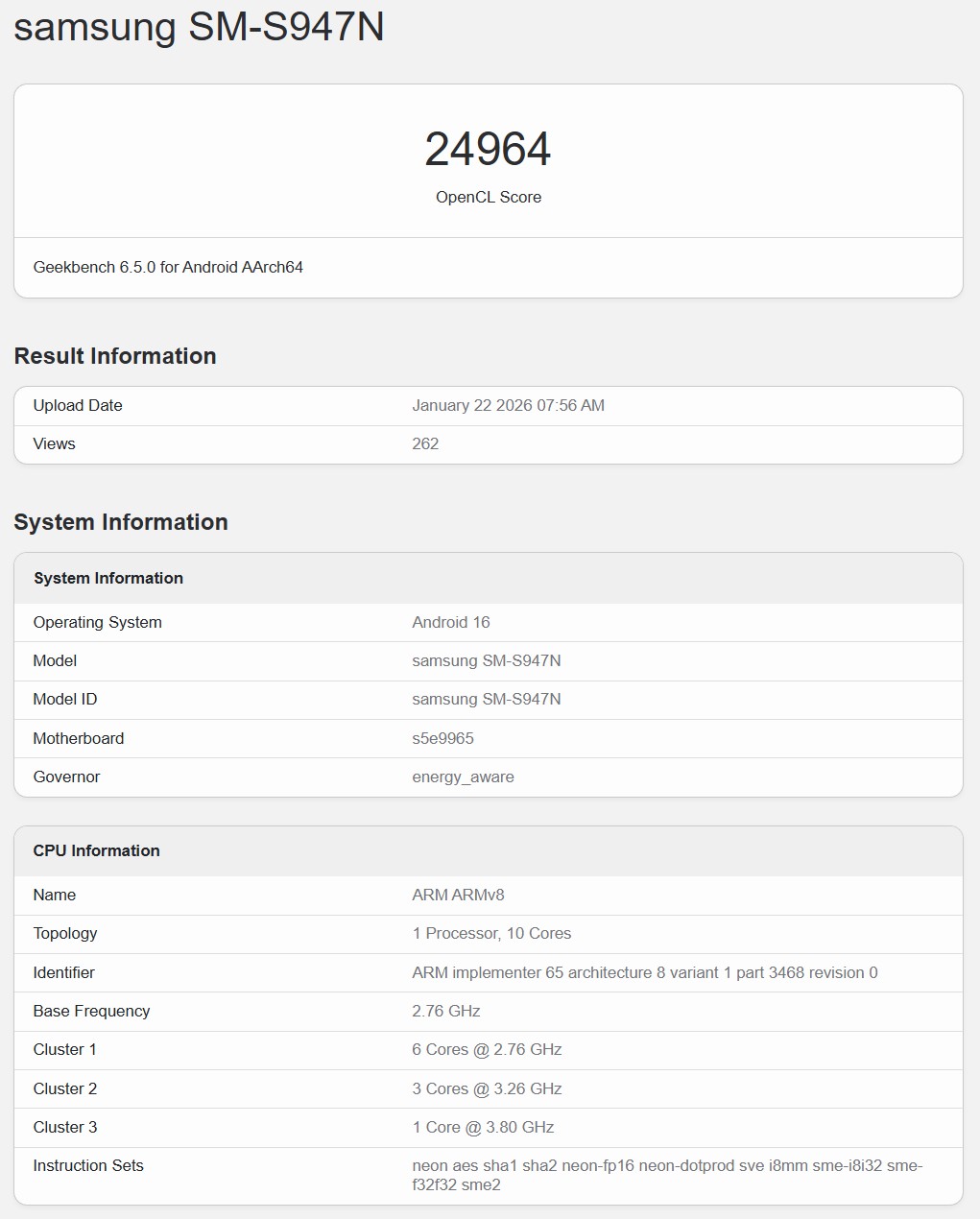This screenshot has width=980, height=1219.
Task: Click the Cluster 2 value 3 Cores @ 3.26 GHz
Action: (487, 1088)
